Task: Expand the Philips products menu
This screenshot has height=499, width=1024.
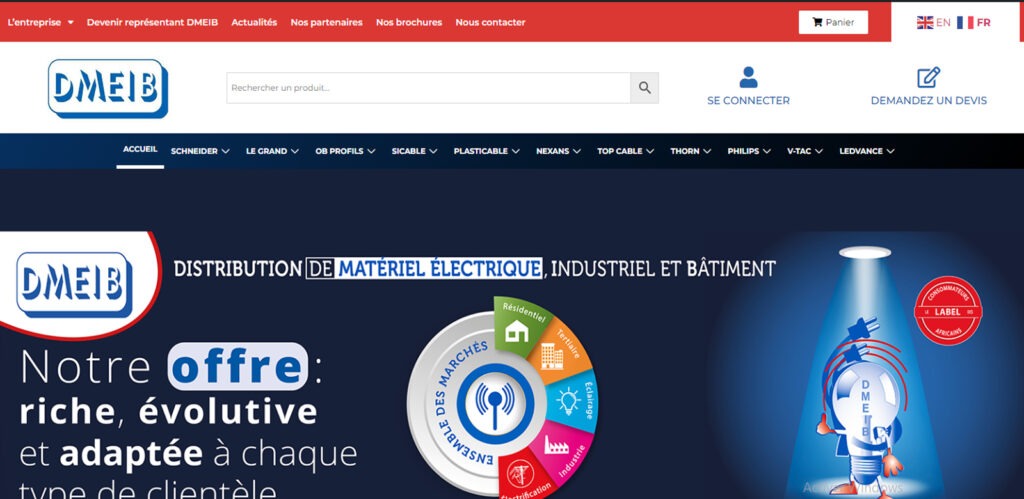Action: [749, 151]
